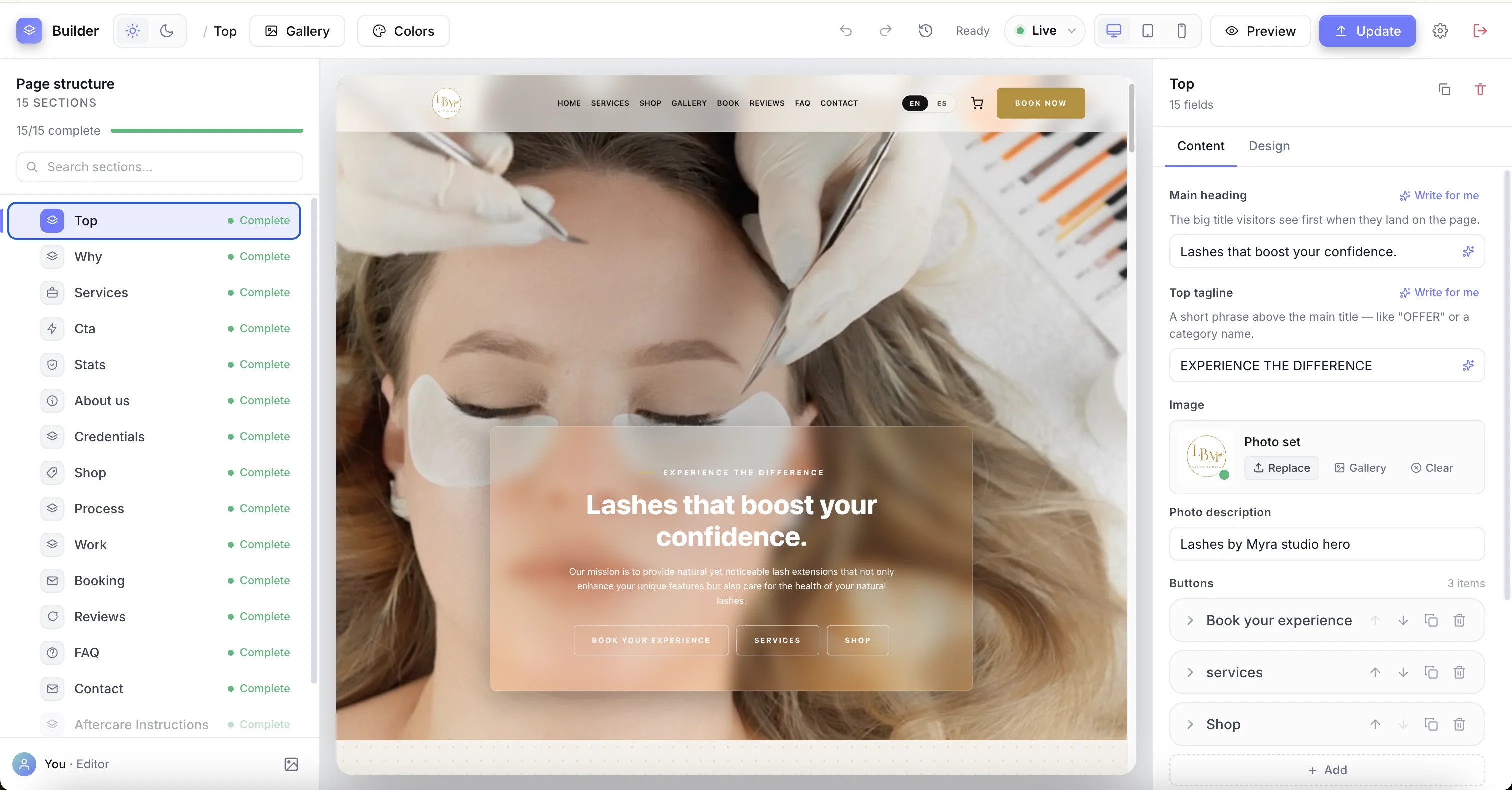This screenshot has height=790, width=1512.
Task: Open image library icon beside Editor
Action: click(291, 764)
